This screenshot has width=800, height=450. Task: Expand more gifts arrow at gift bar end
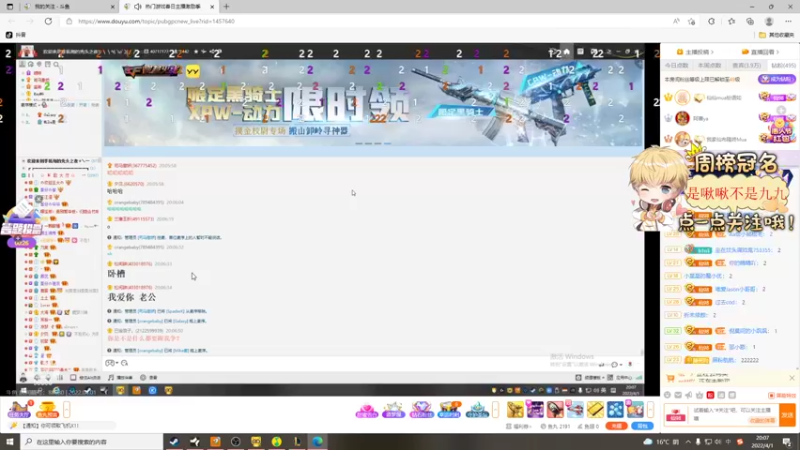(x=650, y=410)
